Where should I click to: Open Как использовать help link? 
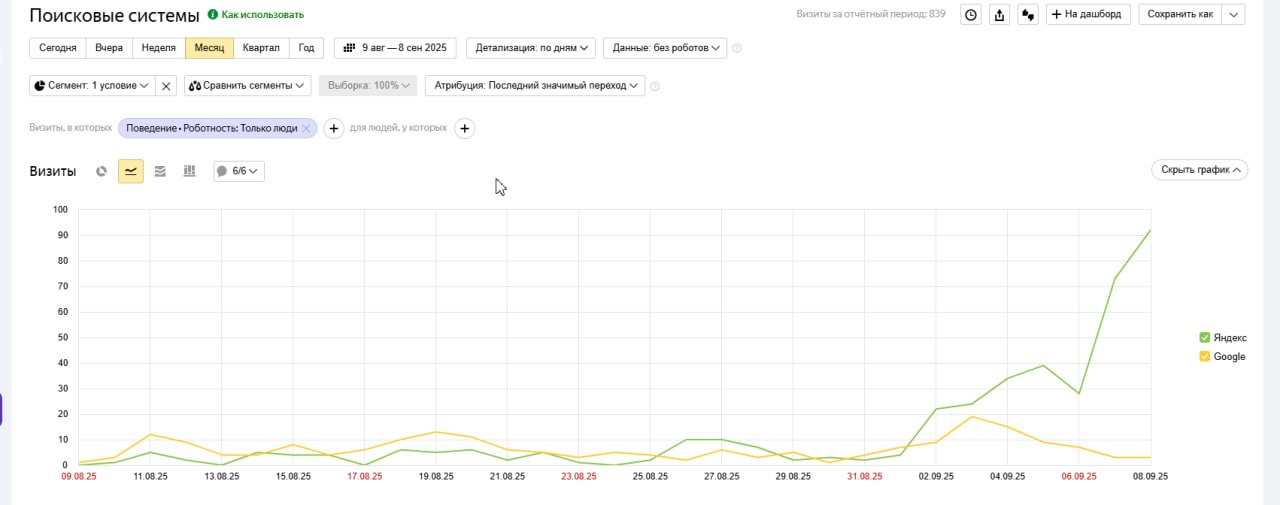[x=256, y=15]
